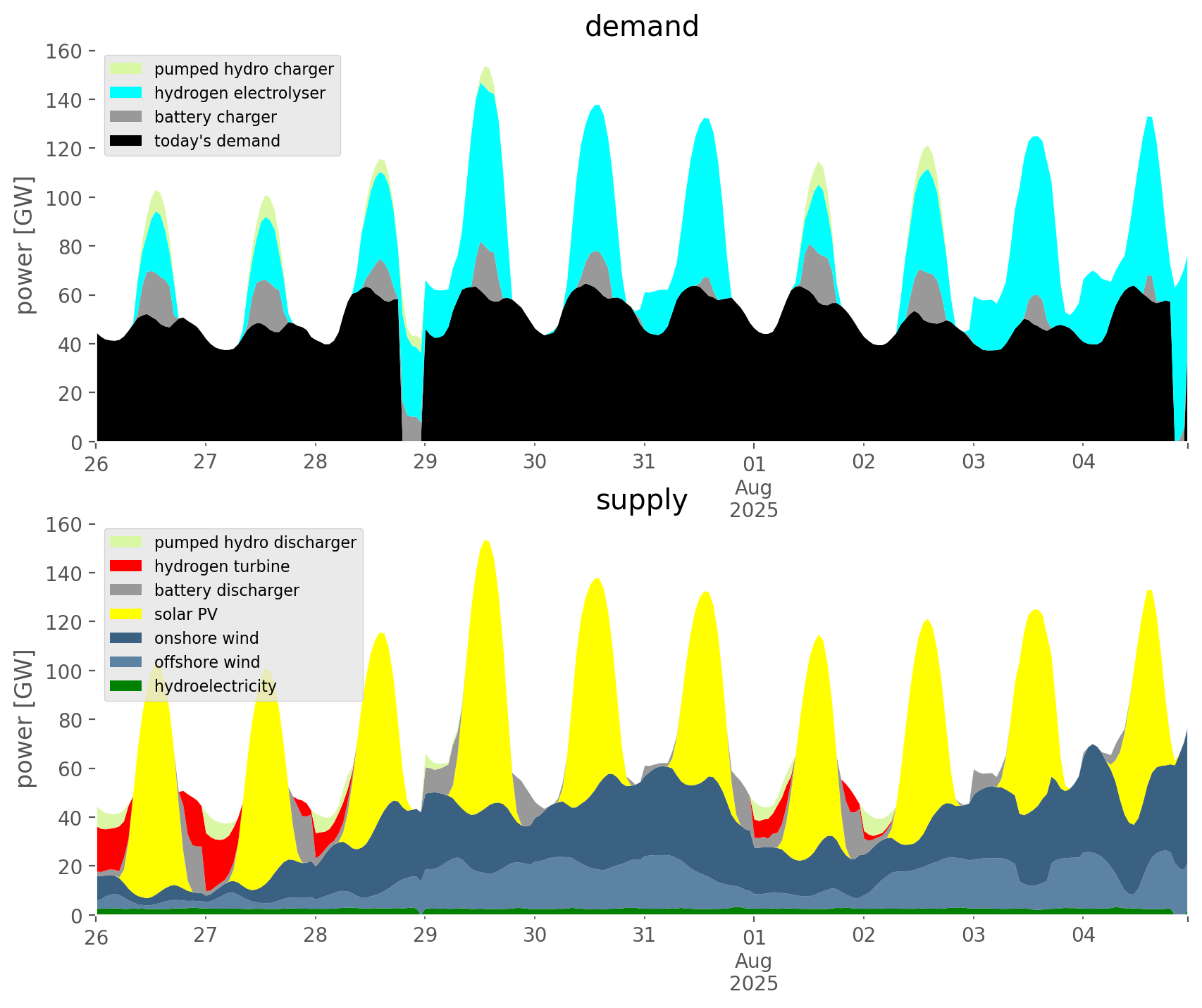Click the "demand" chart title
Viewport: 1202px width, 1008px height.
[x=641, y=27]
